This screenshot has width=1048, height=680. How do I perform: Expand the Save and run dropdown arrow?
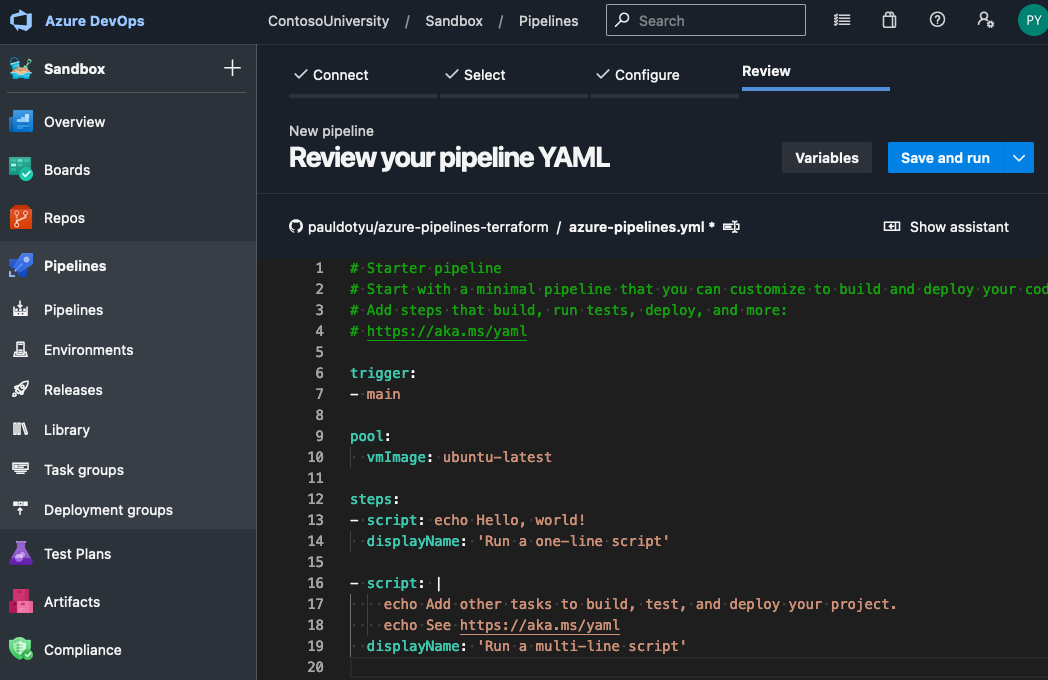1019,158
